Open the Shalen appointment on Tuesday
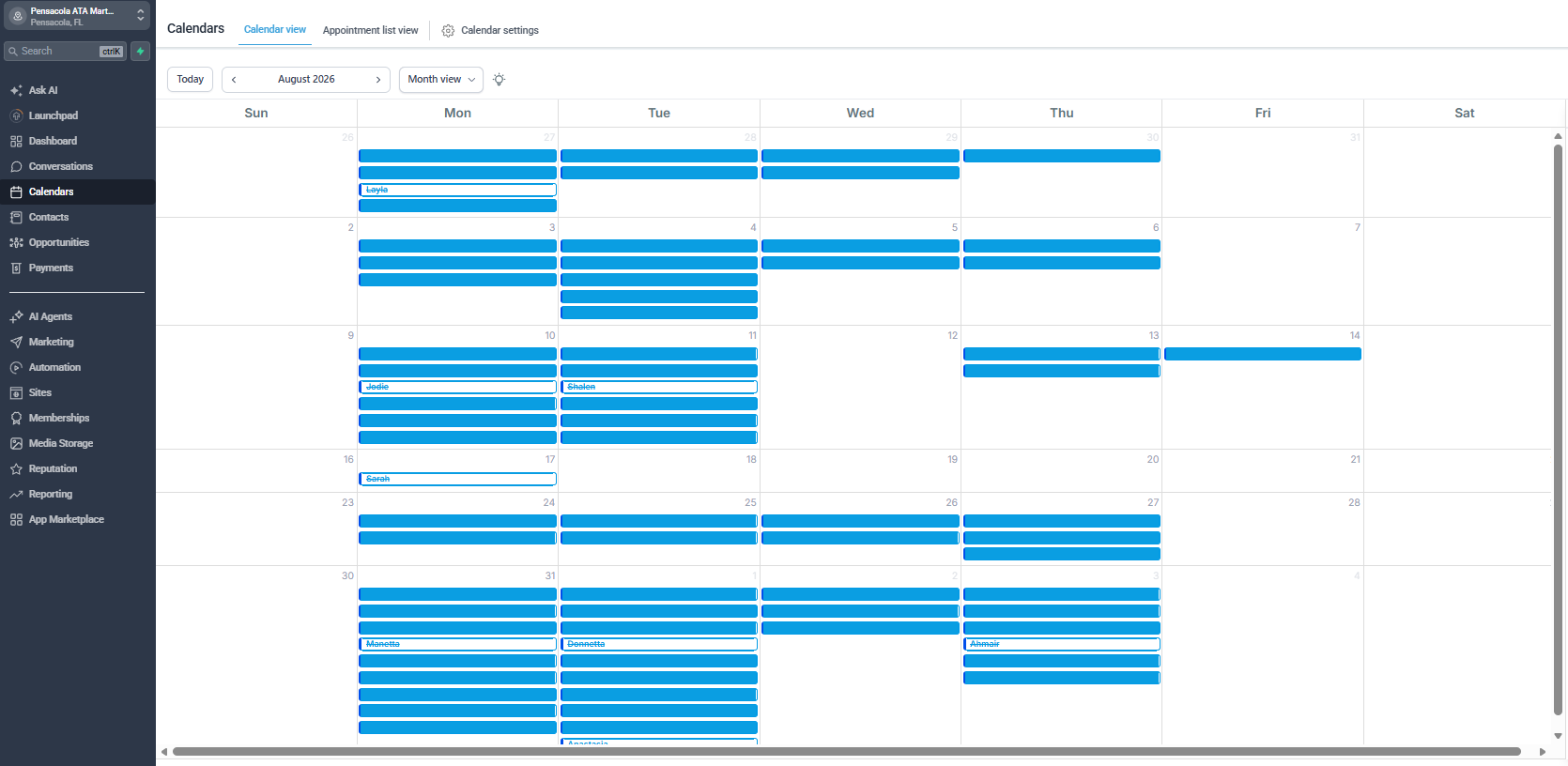Viewport: 1568px width, 766px height. point(659,387)
